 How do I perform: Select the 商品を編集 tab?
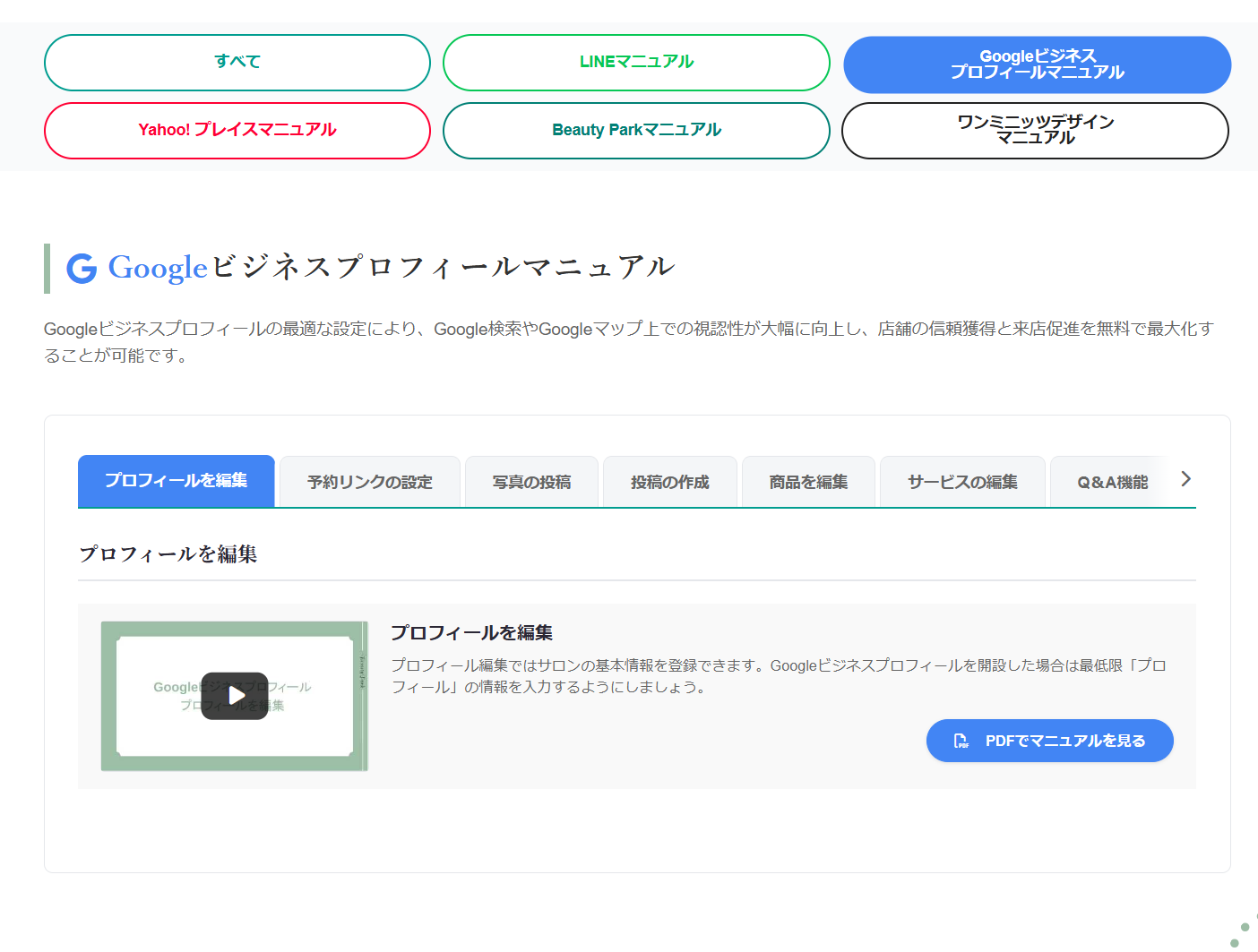click(808, 482)
